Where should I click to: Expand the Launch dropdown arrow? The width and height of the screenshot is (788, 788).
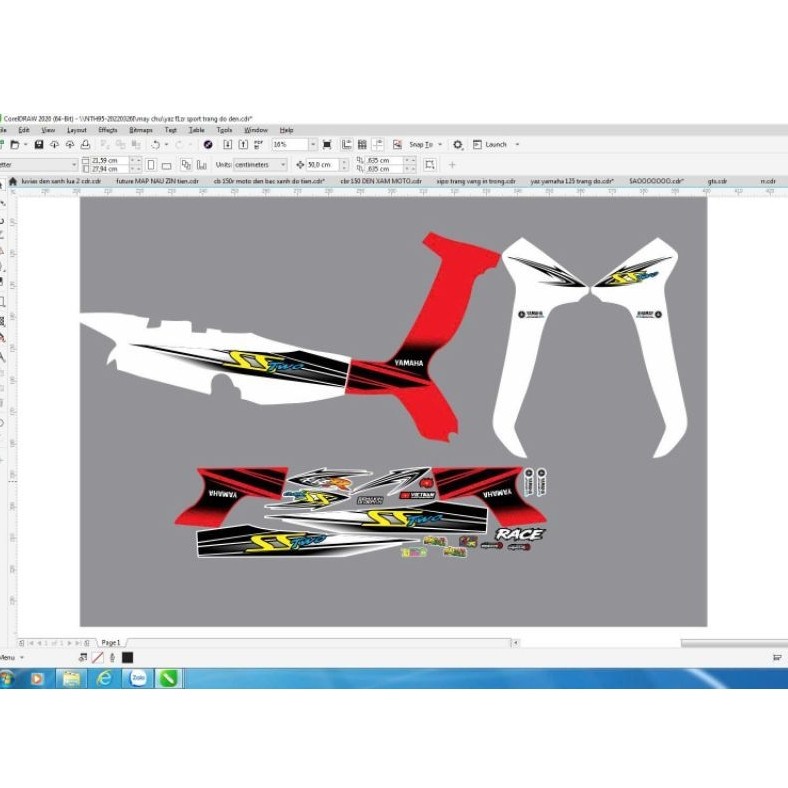pyautogui.click(x=517, y=145)
